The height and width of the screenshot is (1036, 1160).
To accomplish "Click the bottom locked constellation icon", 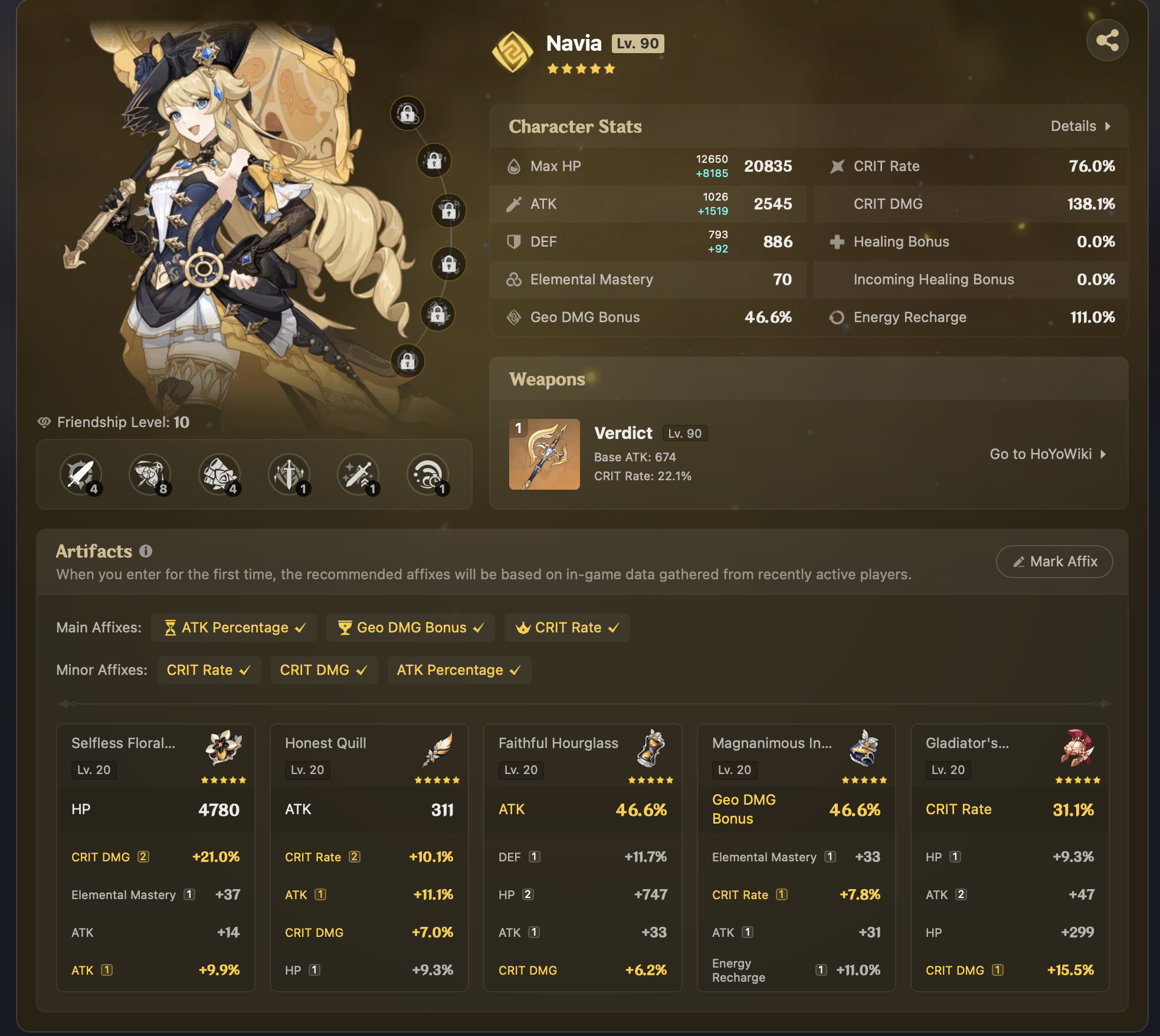I will pos(408,361).
